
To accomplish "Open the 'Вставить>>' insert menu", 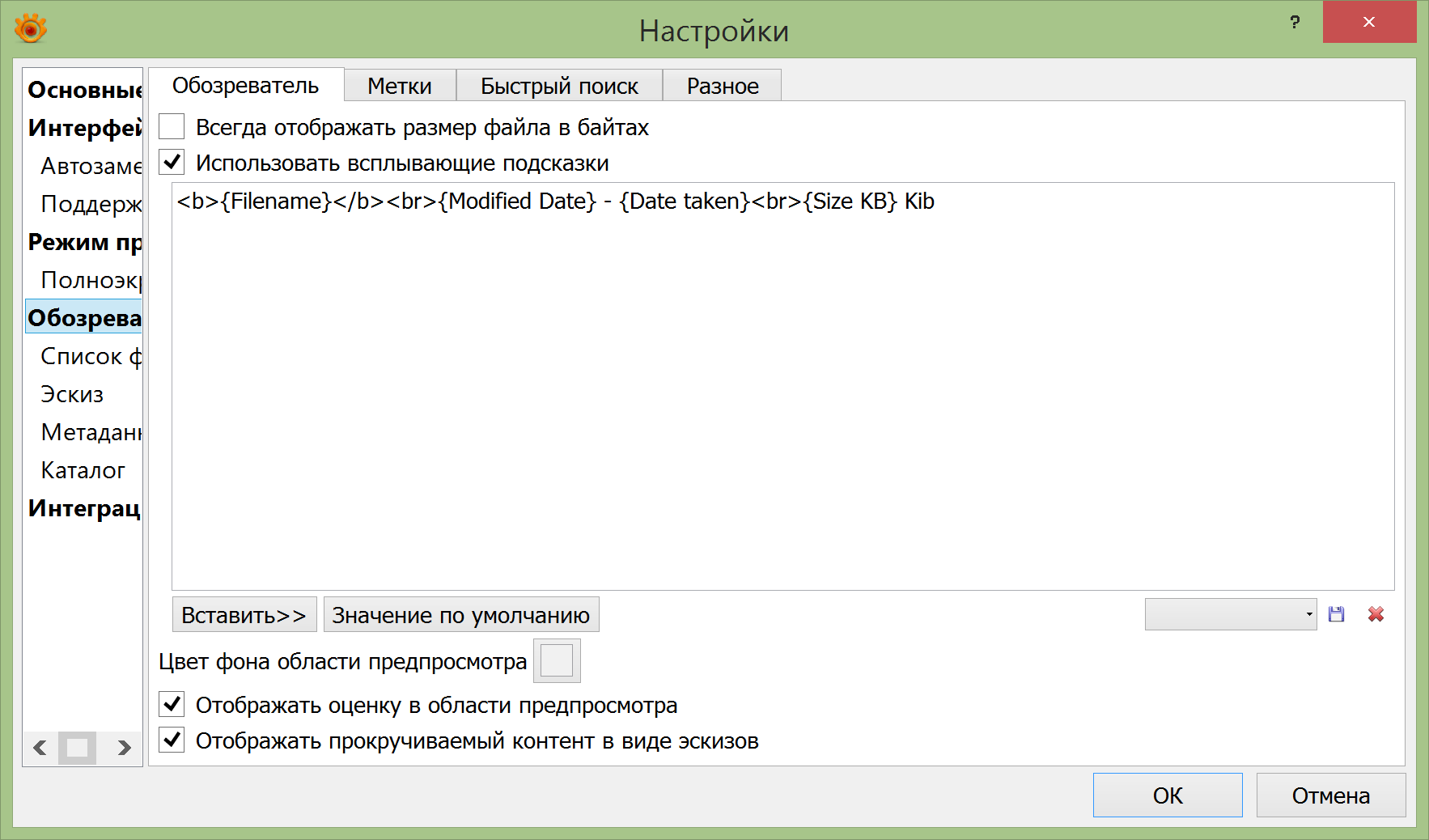I will pos(244,615).
